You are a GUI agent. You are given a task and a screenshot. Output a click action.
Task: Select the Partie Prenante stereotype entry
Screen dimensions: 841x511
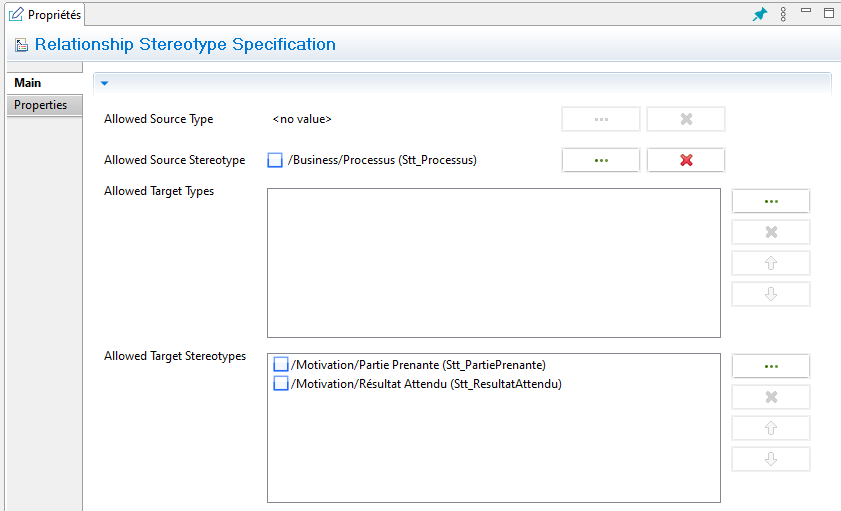click(418, 365)
